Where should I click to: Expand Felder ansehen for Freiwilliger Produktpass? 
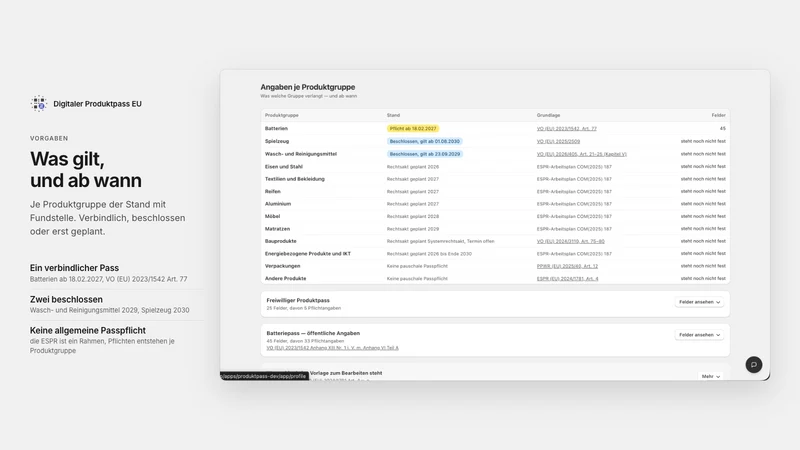(x=699, y=302)
